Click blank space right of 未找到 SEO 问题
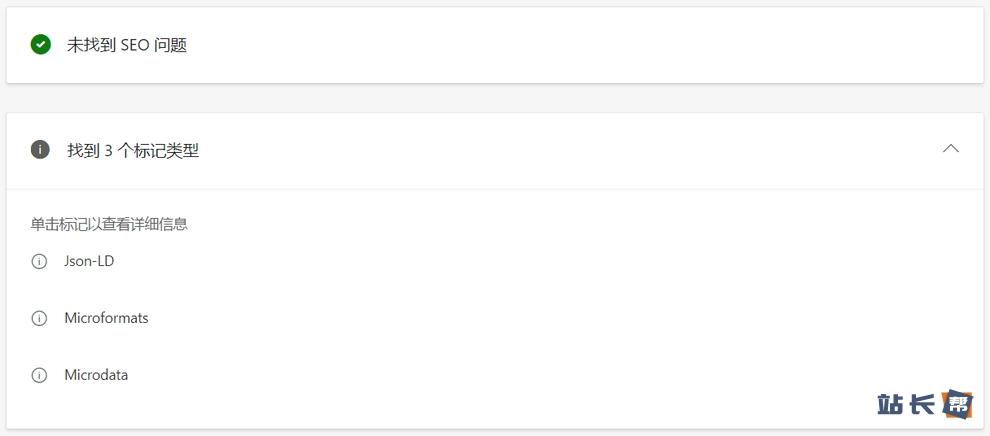990x436 pixels. click(x=600, y=45)
